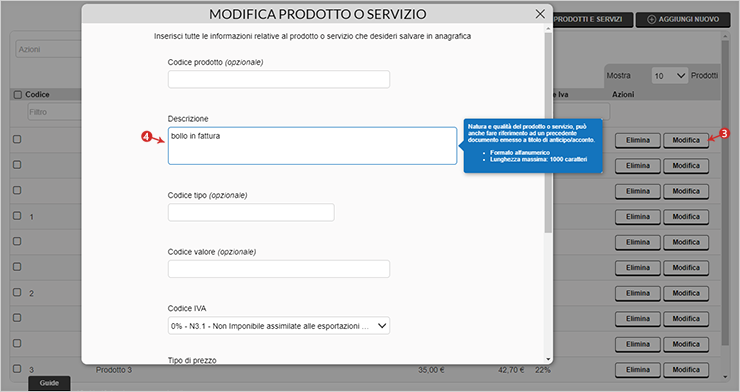Click Elimina for the row with code 1
The width and height of the screenshot is (740, 392).
click(x=638, y=217)
